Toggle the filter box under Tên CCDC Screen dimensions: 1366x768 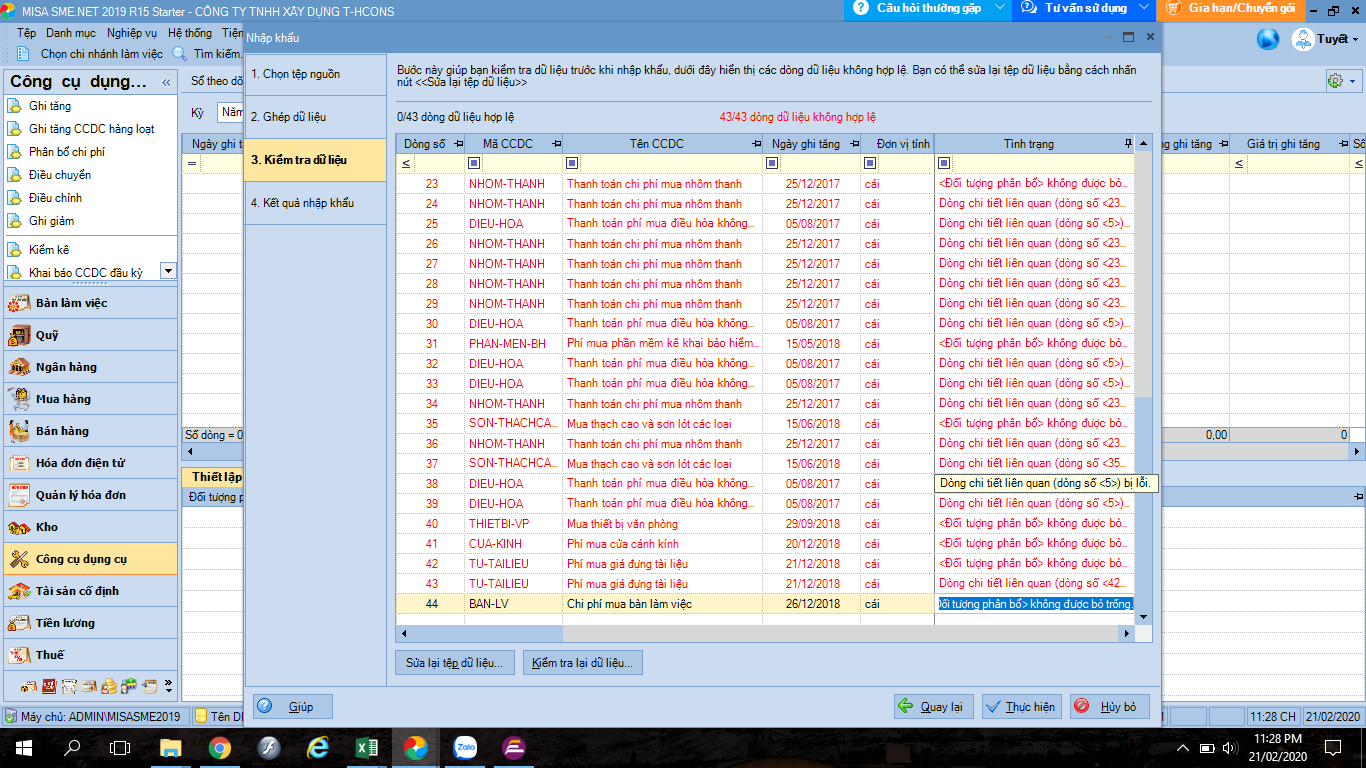pyautogui.click(x=573, y=163)
